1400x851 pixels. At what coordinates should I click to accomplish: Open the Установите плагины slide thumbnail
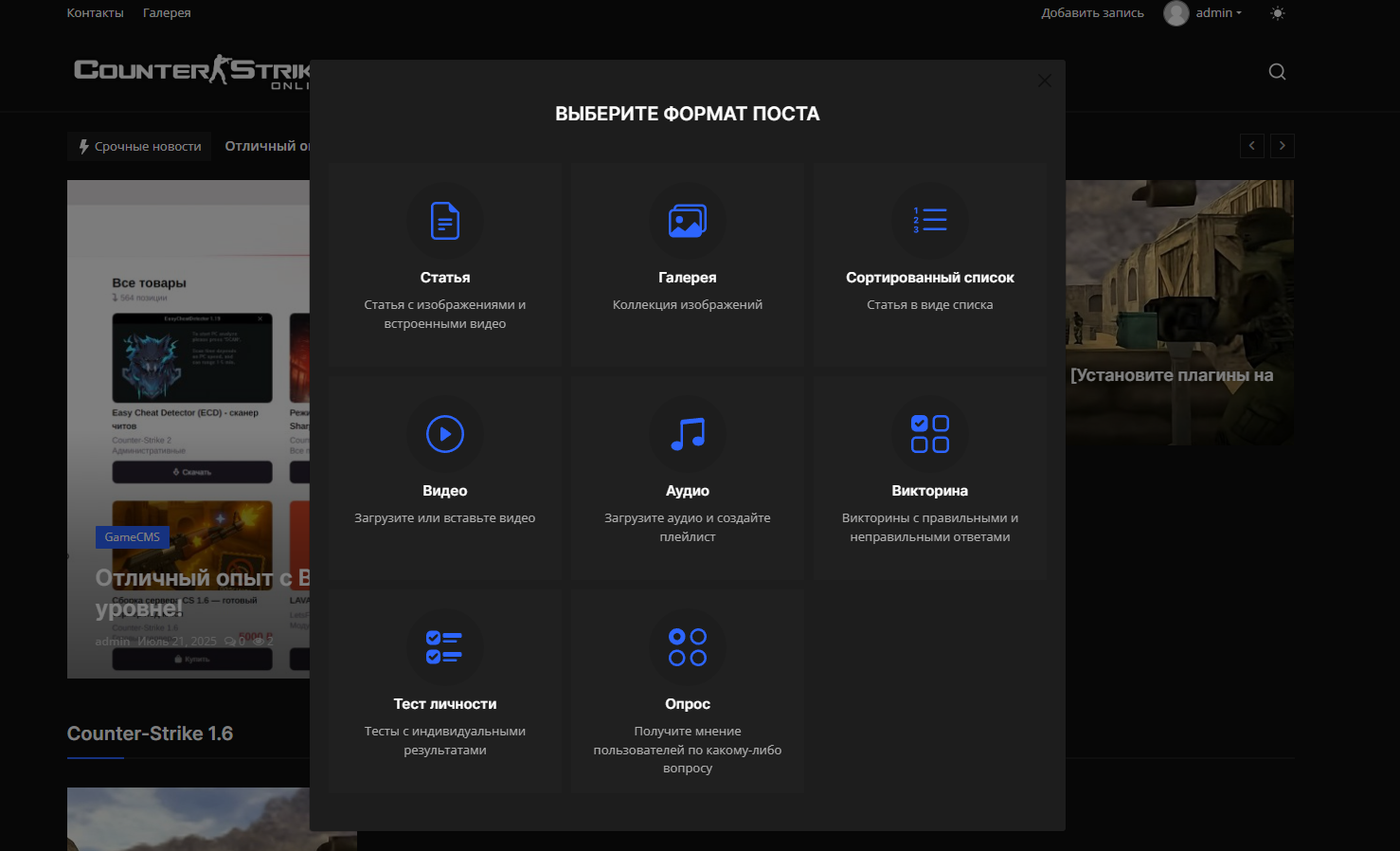point(1179,313)
